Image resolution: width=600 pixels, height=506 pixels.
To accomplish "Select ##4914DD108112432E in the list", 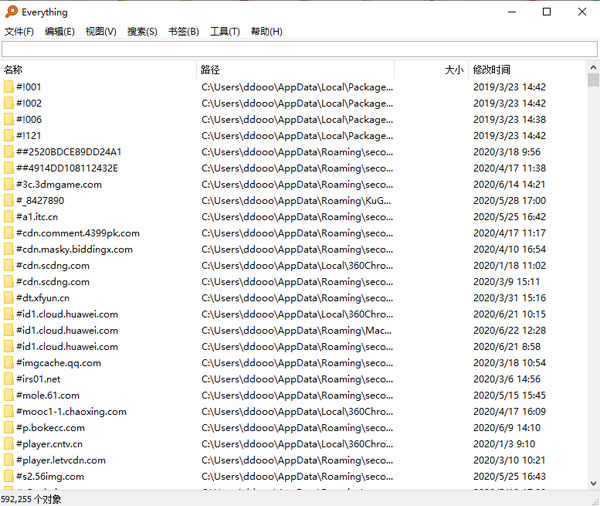I will pyautogui.click(x=67, y=168).
